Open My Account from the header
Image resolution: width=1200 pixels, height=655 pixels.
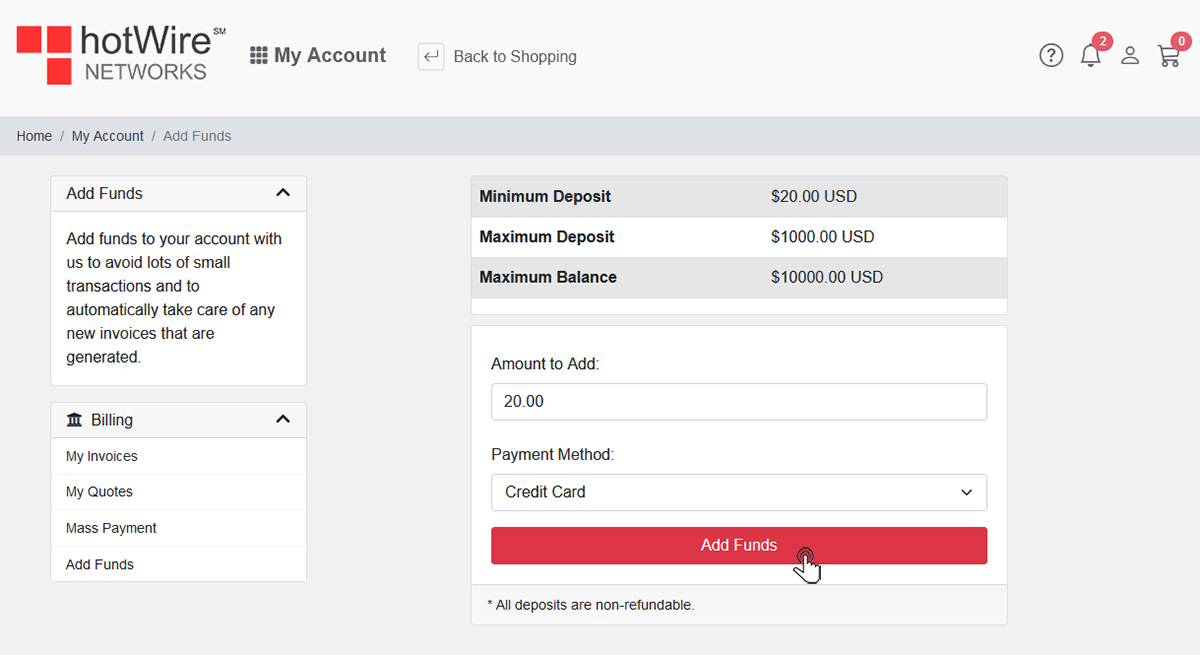pyautogui.click(x=328, y=55)
